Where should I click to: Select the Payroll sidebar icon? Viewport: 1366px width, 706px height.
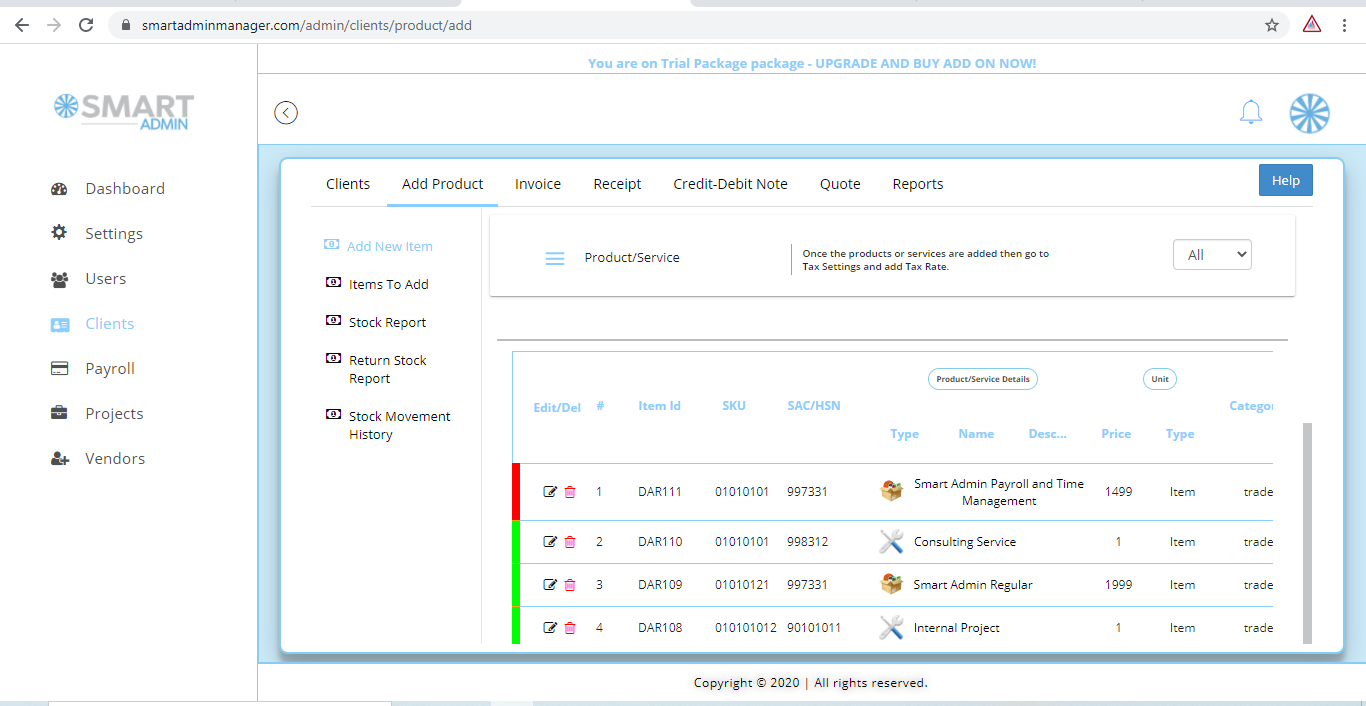(x=60, y=368)
